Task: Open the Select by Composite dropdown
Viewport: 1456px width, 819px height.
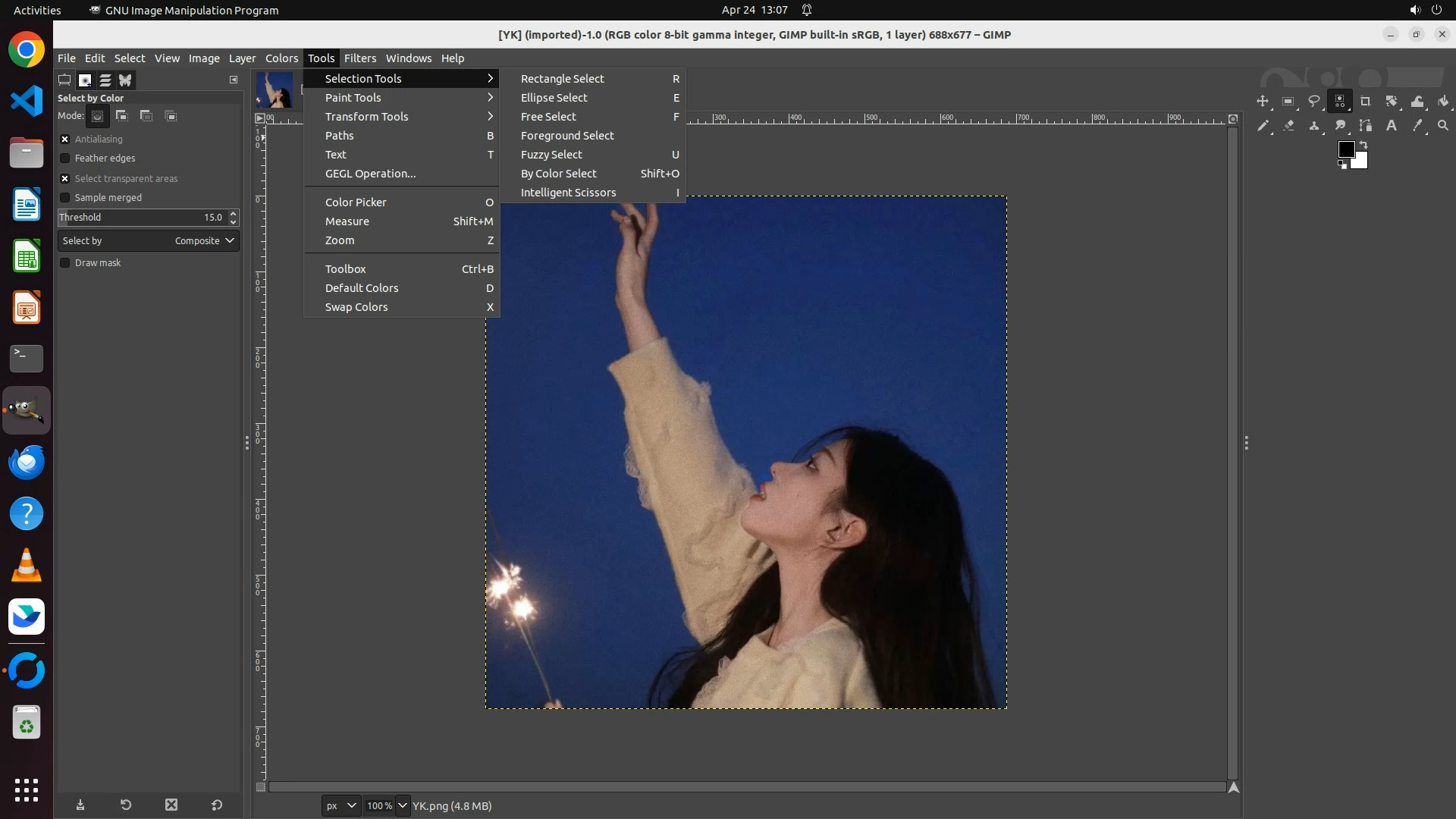Action: [149, 241]
